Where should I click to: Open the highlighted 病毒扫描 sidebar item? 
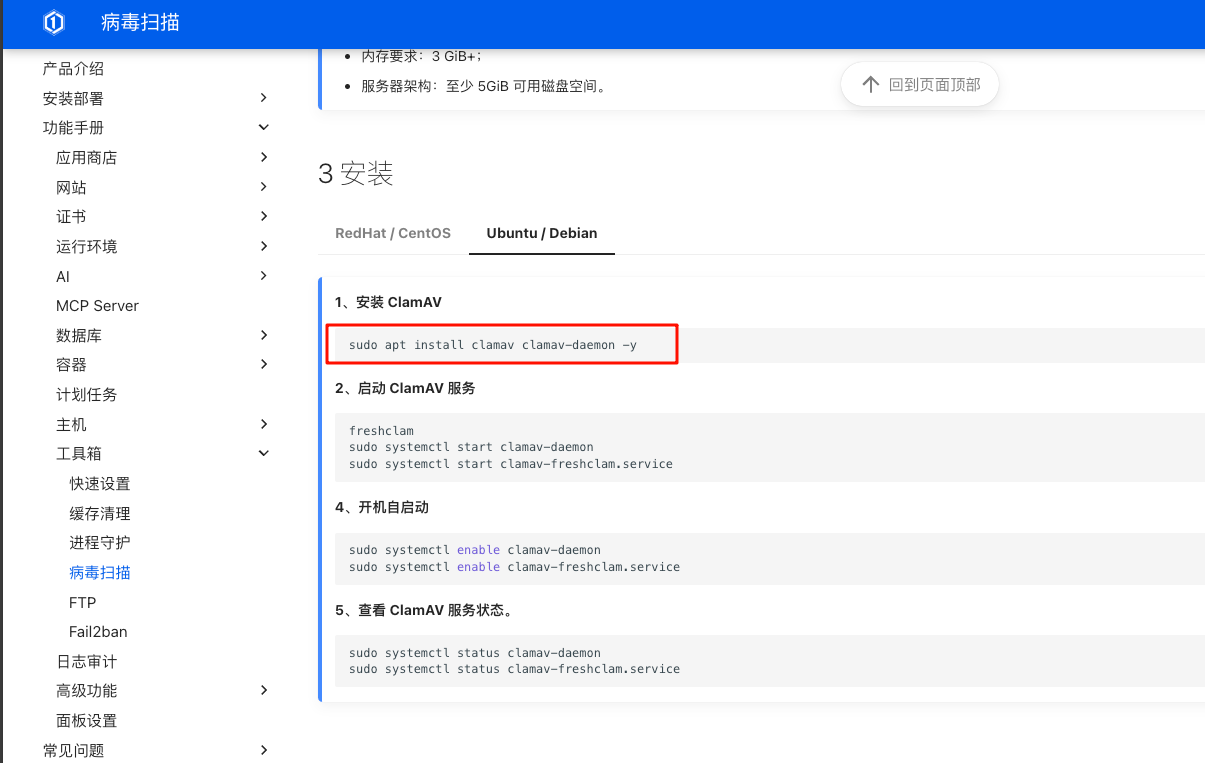tap(100, 573)
